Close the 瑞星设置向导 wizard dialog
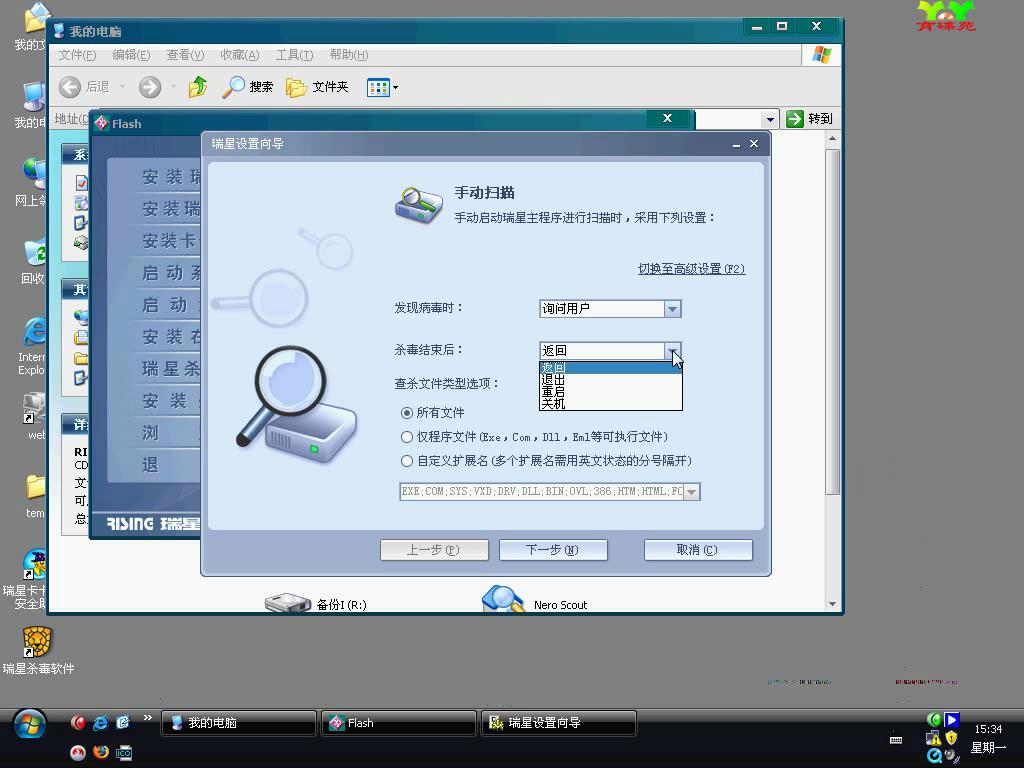 (754, 144)
